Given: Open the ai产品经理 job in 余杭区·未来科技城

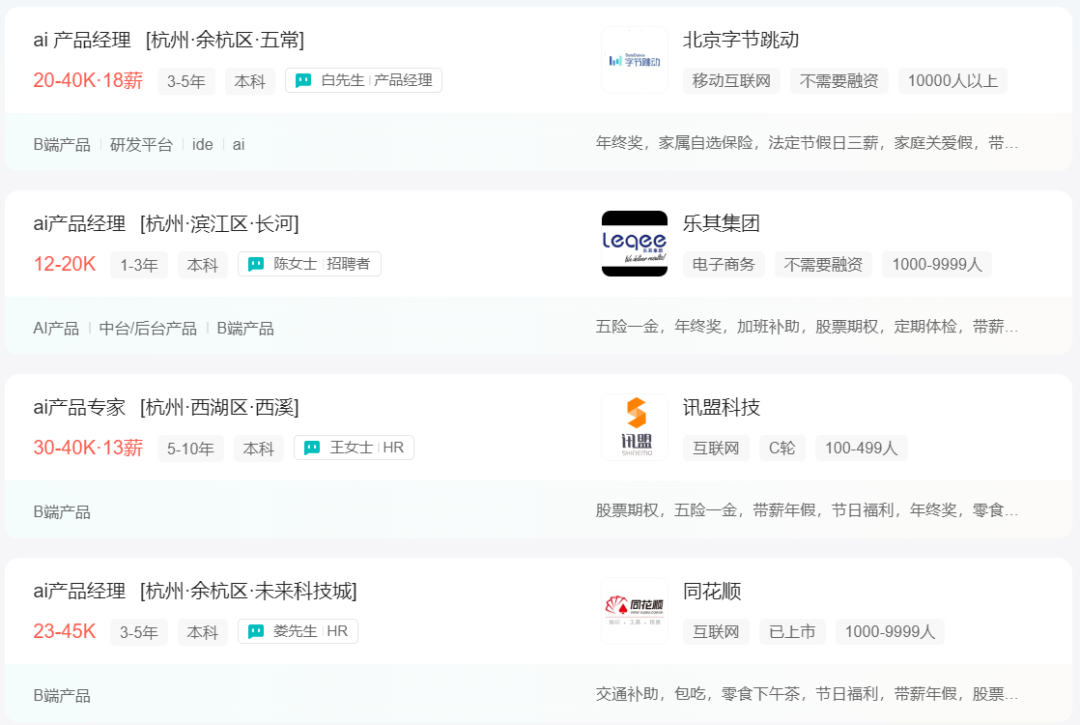Looking at the screenshot, I should tap(195, 591).
